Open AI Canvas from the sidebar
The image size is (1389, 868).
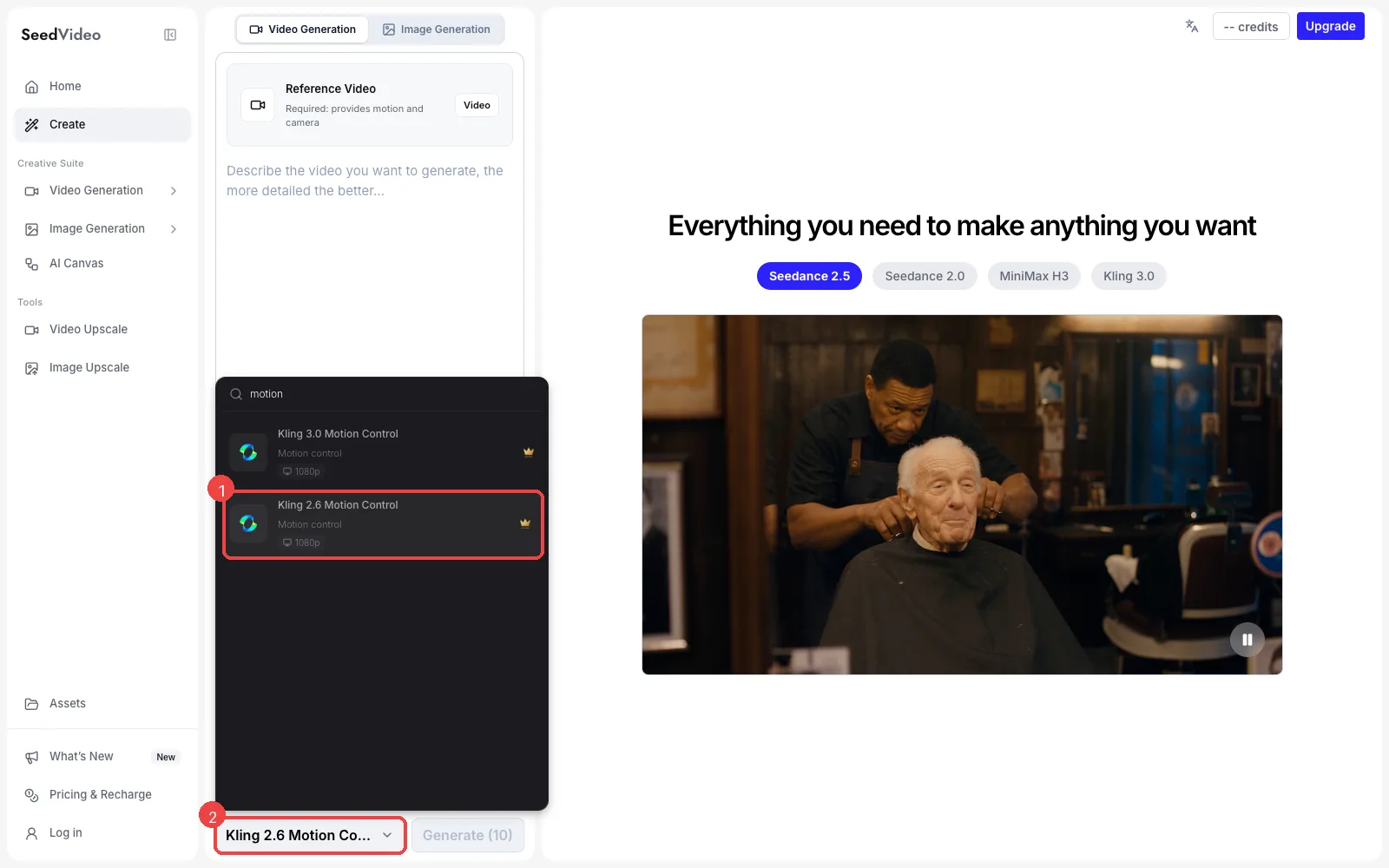[102, 264]
